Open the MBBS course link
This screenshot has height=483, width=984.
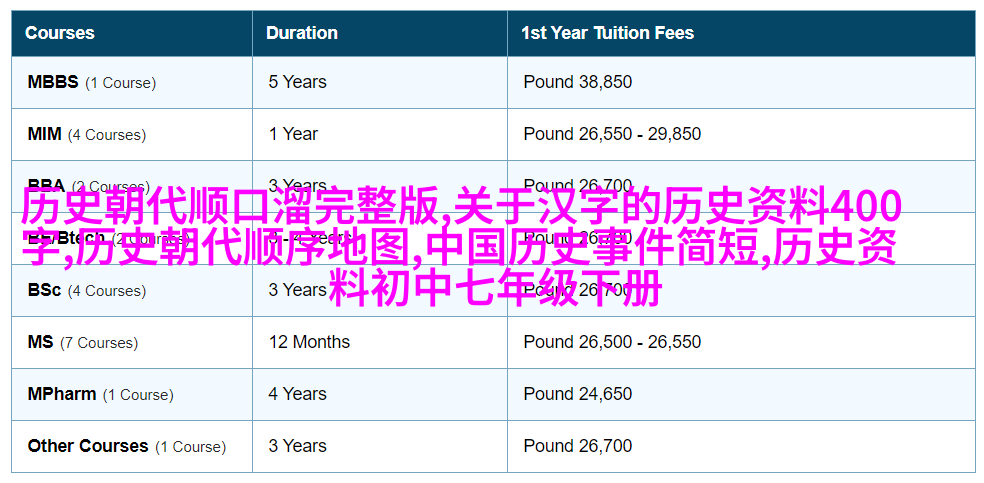(53, 82)
